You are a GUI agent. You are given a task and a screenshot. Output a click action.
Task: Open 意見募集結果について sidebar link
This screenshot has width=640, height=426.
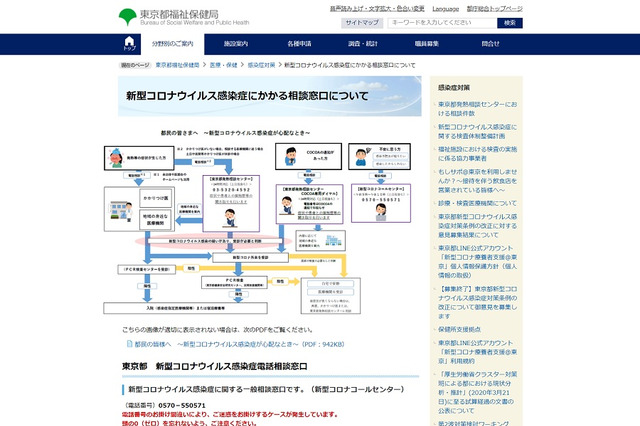[x=478, y=226]
